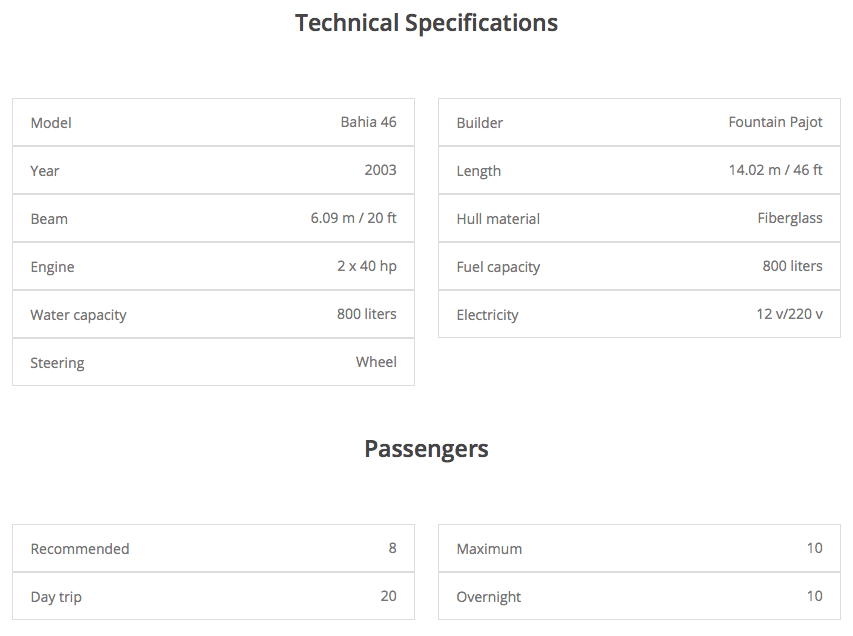The image size is (853, 636).
Task: Click the Maximum passengers row label
Action: (x=489, y=549)
